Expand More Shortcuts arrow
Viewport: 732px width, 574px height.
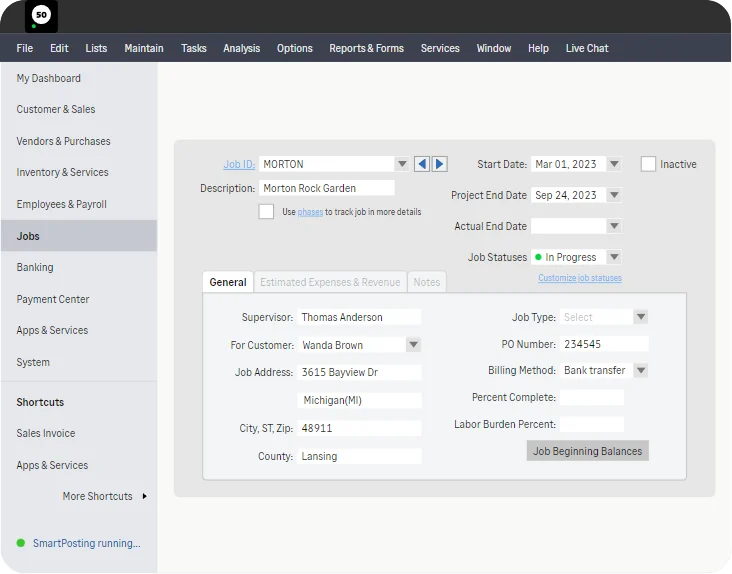[144, 496]
